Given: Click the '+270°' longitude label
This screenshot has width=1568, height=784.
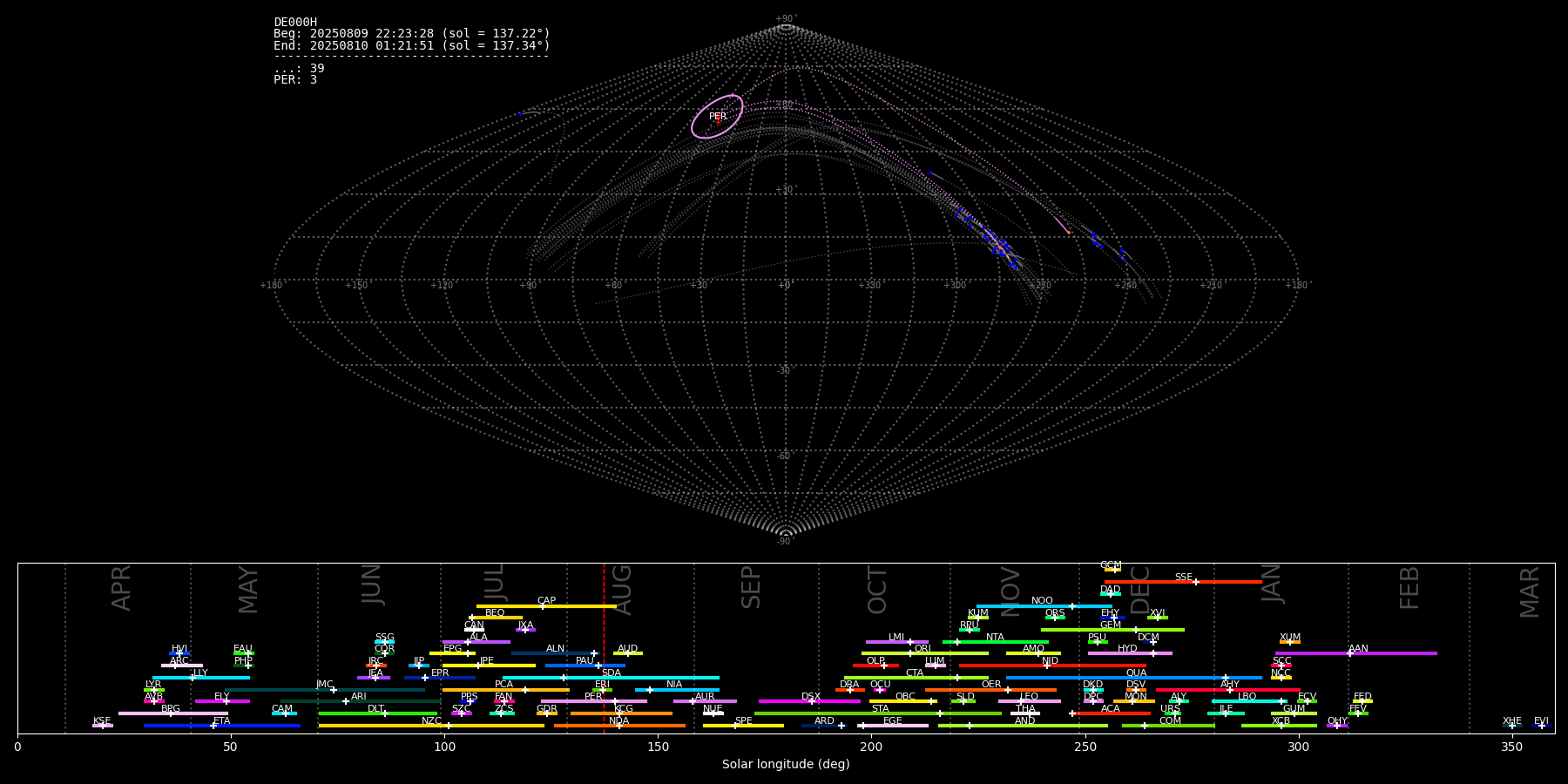Looking at the screenshot, I should point(1040,285).
